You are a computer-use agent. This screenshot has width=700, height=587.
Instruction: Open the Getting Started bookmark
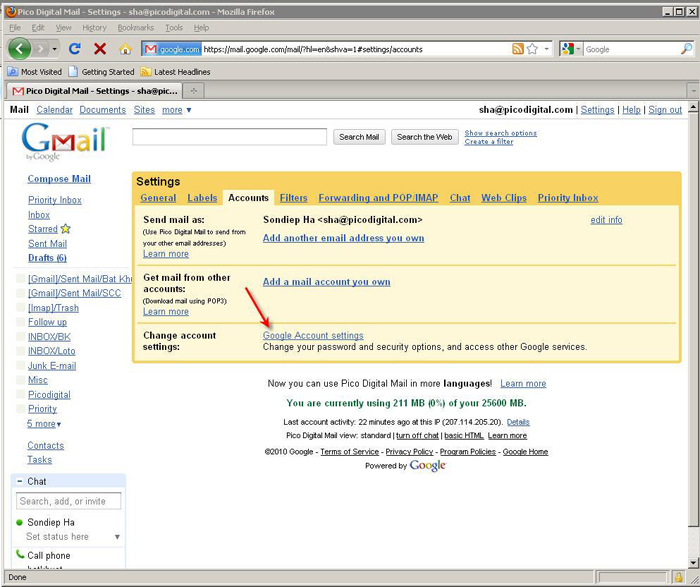click(x=101, y=71)
